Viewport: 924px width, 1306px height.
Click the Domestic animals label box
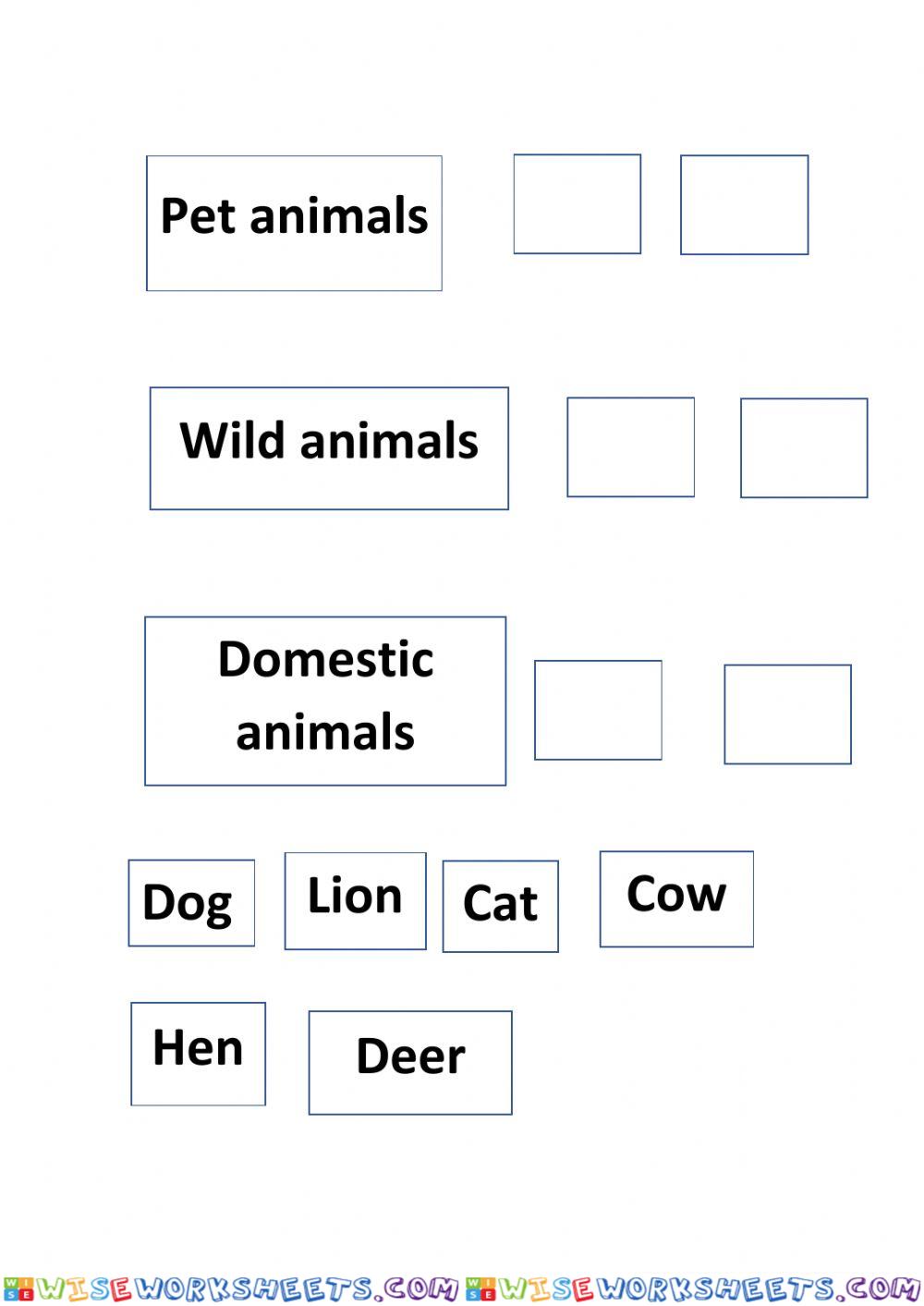(x=325, y=701)
